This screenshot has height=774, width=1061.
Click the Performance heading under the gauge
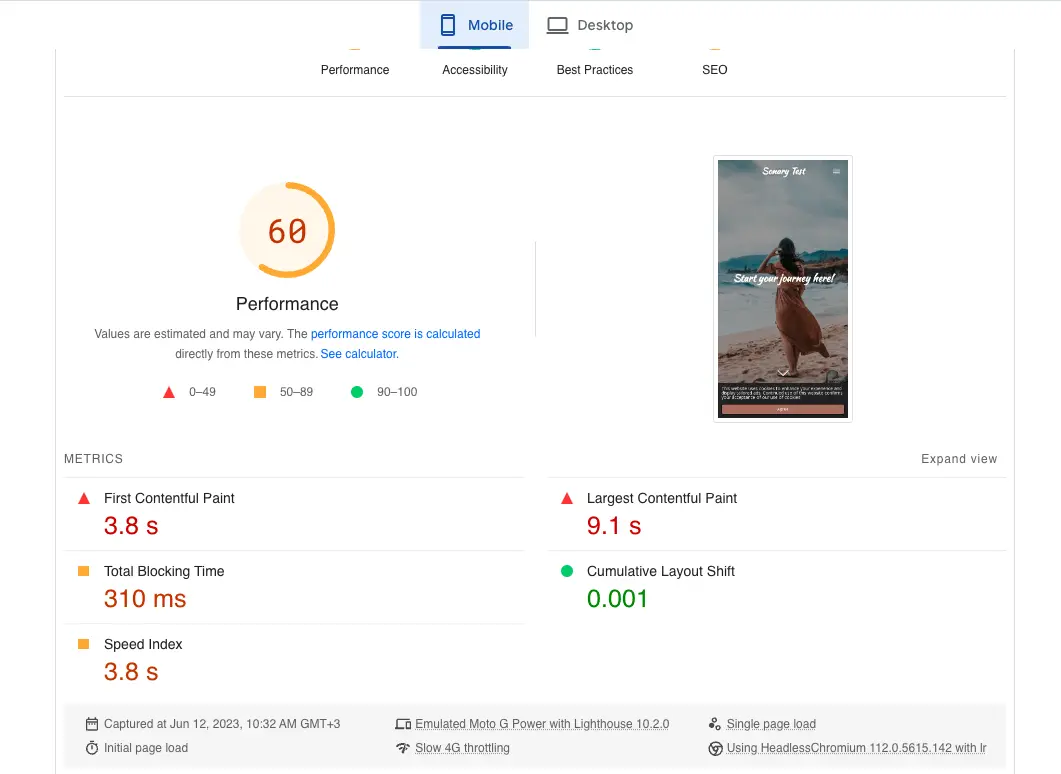point(287,304)
